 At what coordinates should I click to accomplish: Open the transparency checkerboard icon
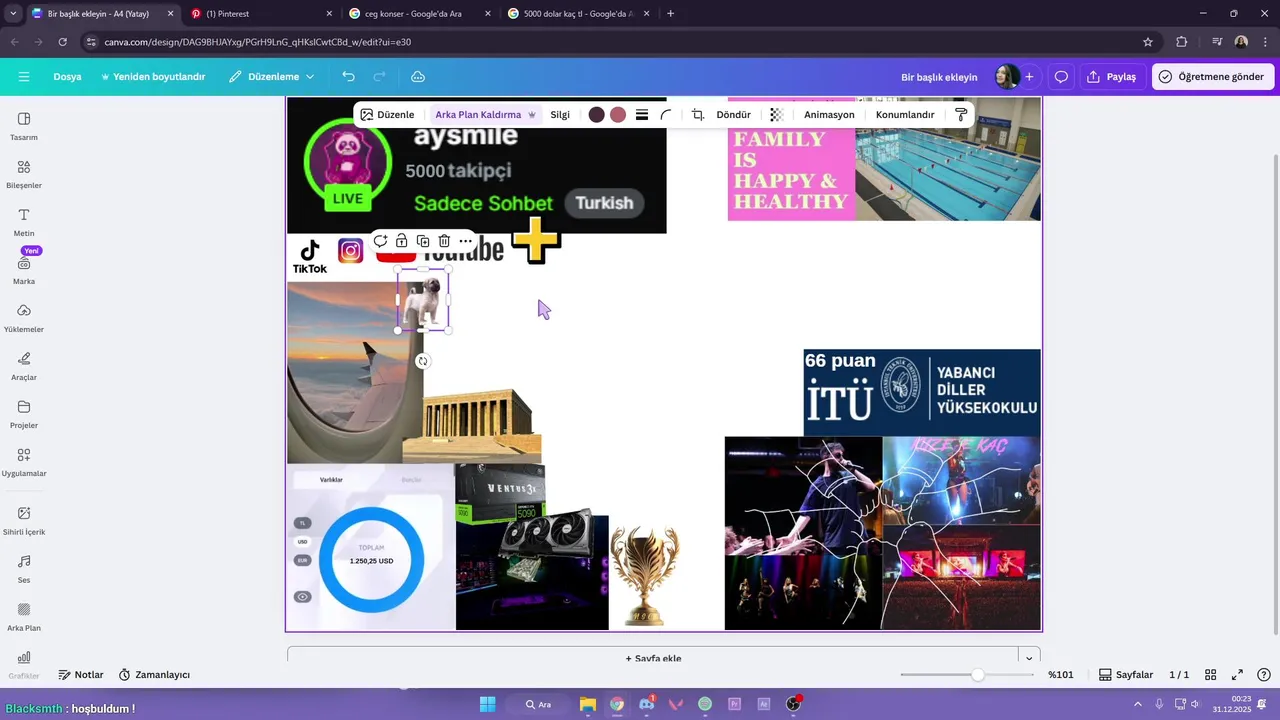[776, 115]
